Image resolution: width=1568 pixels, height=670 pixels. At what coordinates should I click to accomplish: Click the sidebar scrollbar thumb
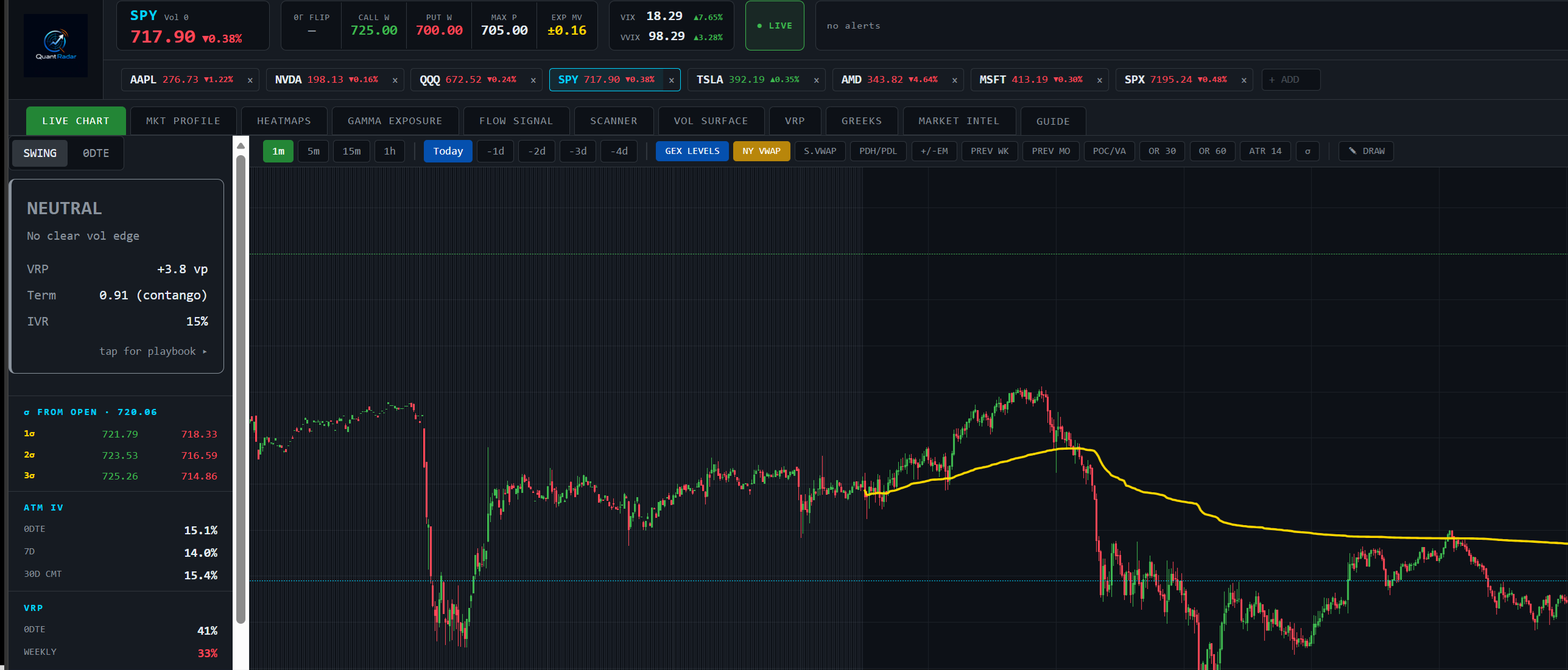pyautogui.click(x=241, y=389)
